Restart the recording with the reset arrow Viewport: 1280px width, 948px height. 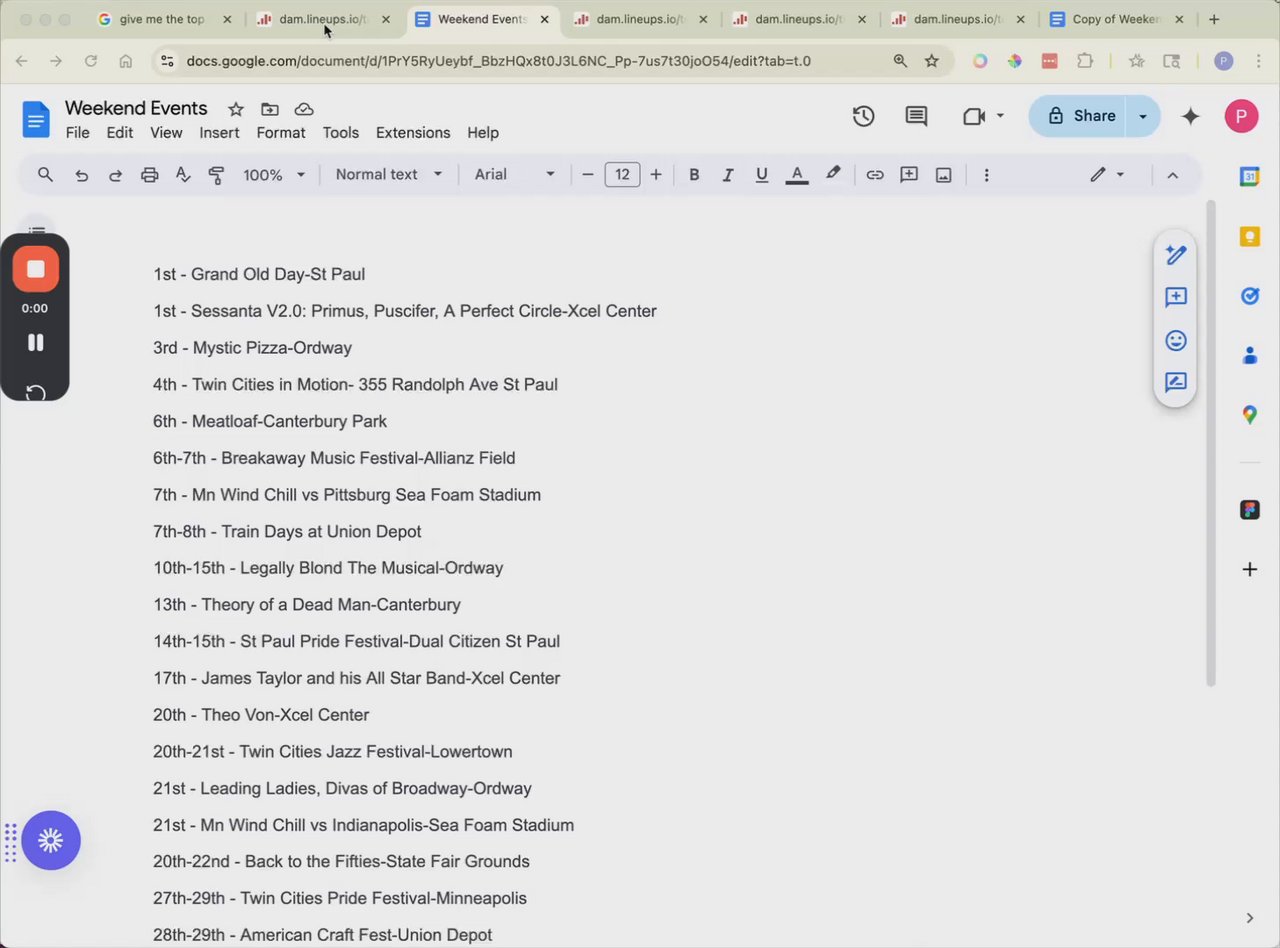tap(36, 391)
